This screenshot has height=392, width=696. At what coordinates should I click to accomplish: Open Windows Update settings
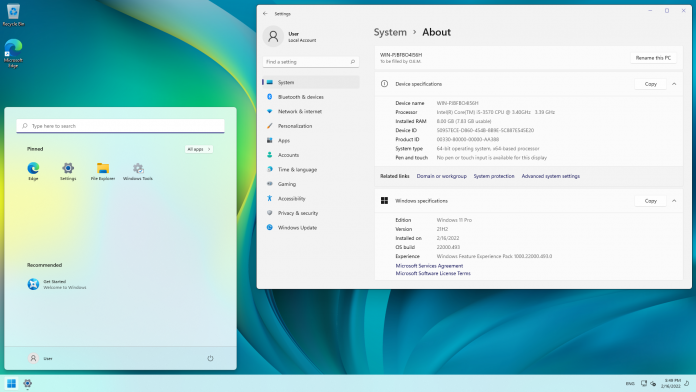[310, 227]
